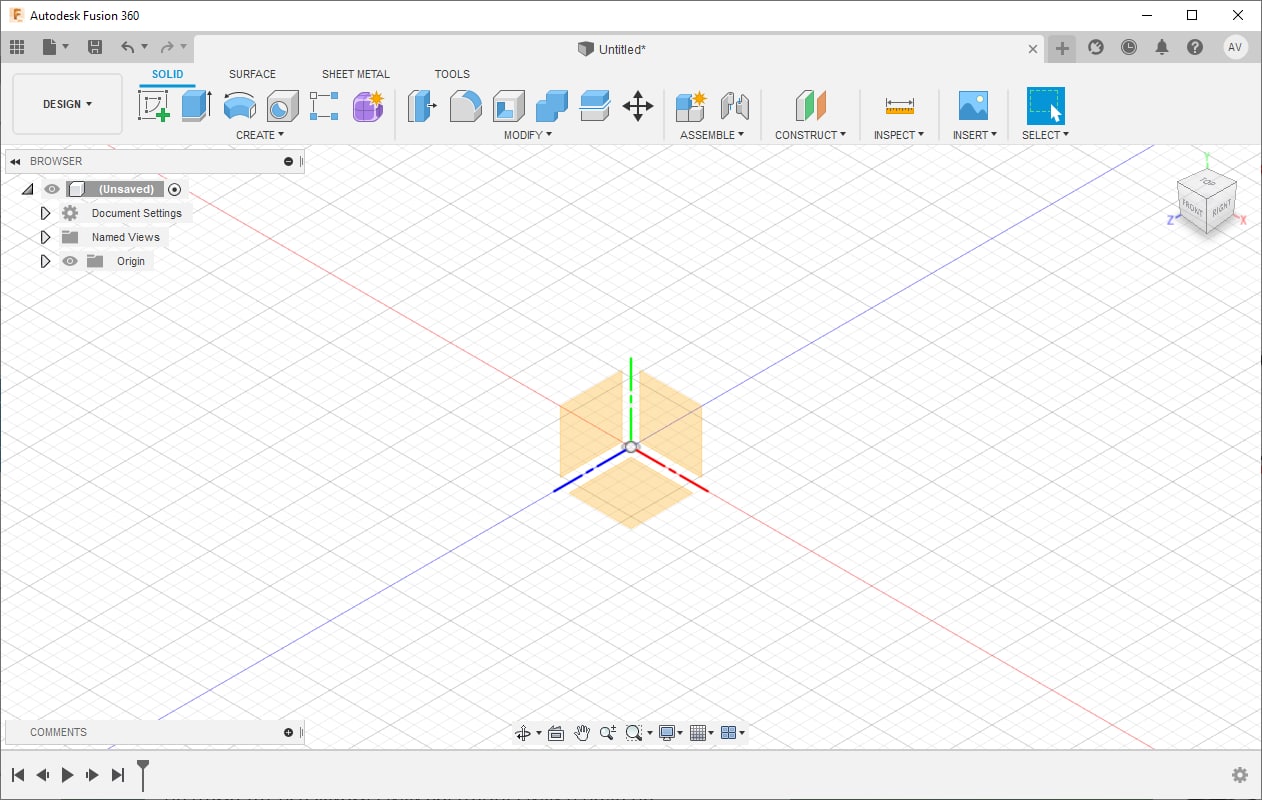The height and width of the screenshot is (800, 1262).
Task: Expand the Named Views node
Action: [45, 237]
